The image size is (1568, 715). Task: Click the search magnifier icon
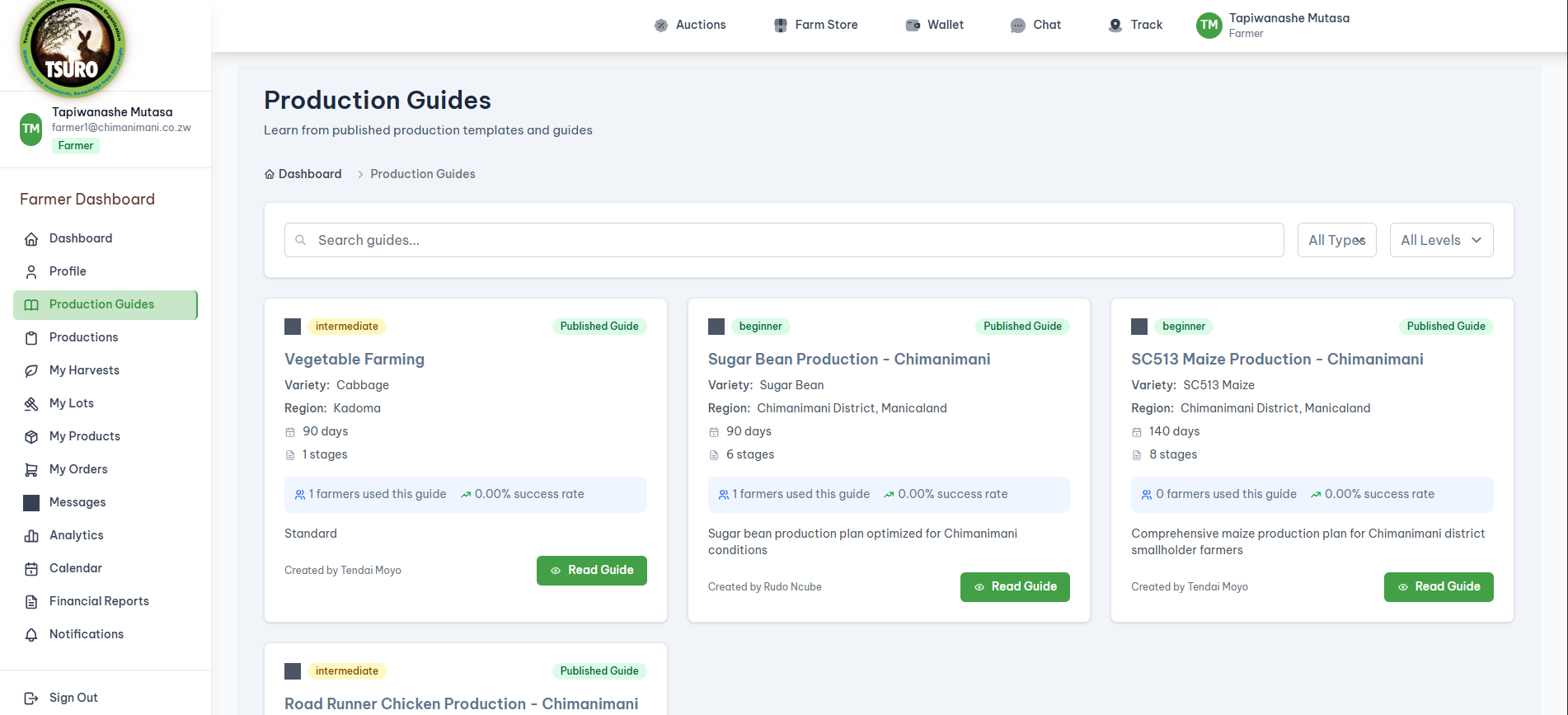pos(301,240)
